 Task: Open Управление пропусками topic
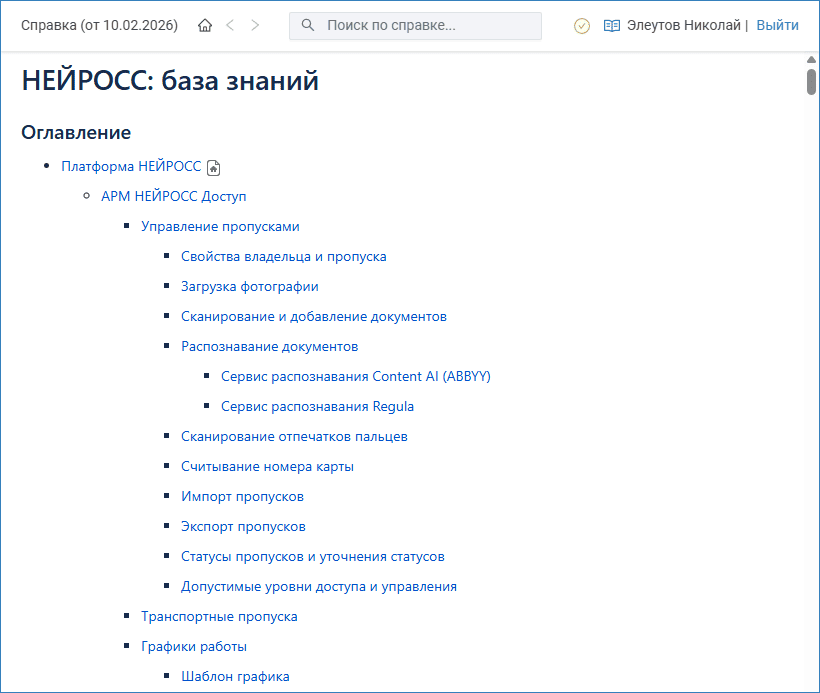click(220, 227)
